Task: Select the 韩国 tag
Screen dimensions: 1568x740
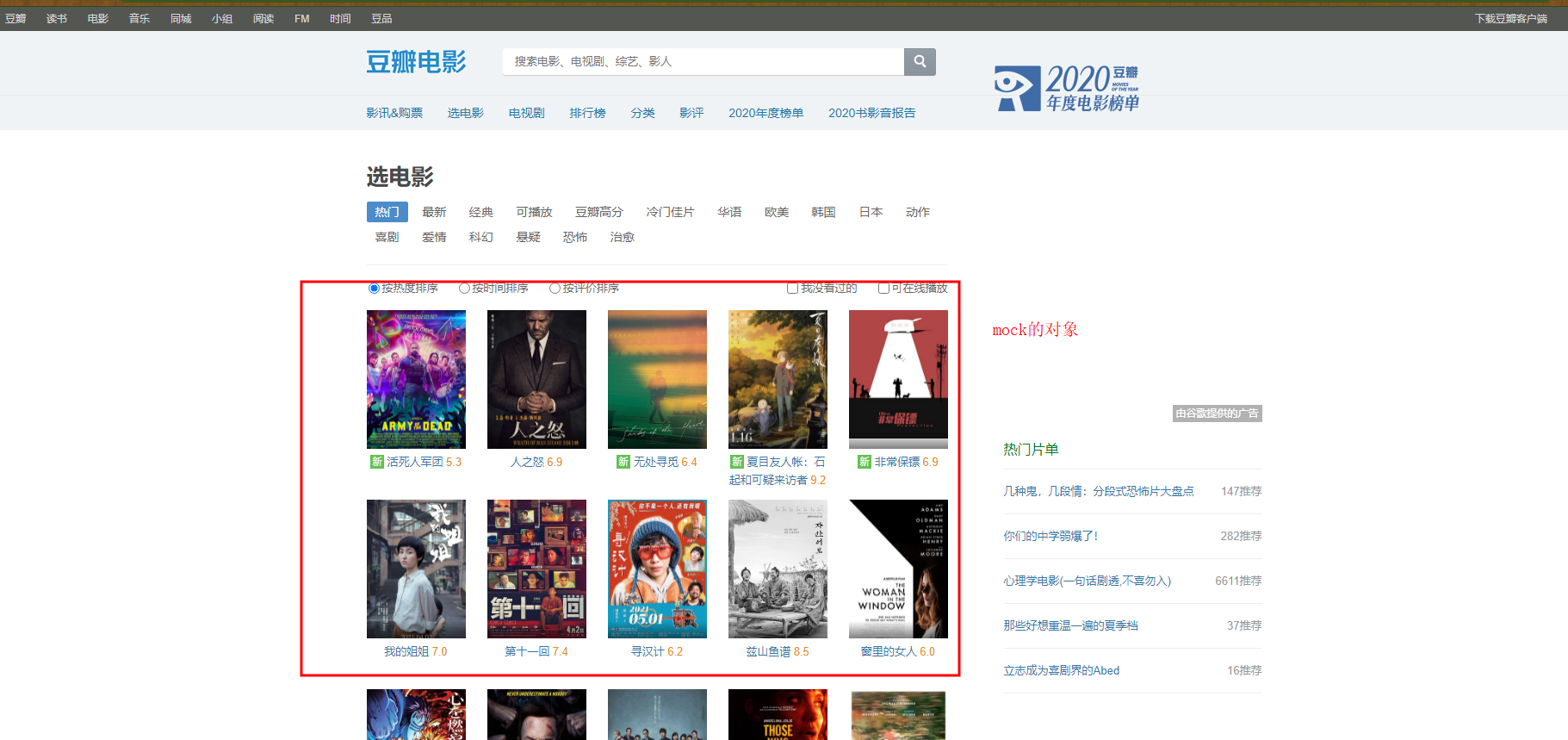Action: point(823,212)
